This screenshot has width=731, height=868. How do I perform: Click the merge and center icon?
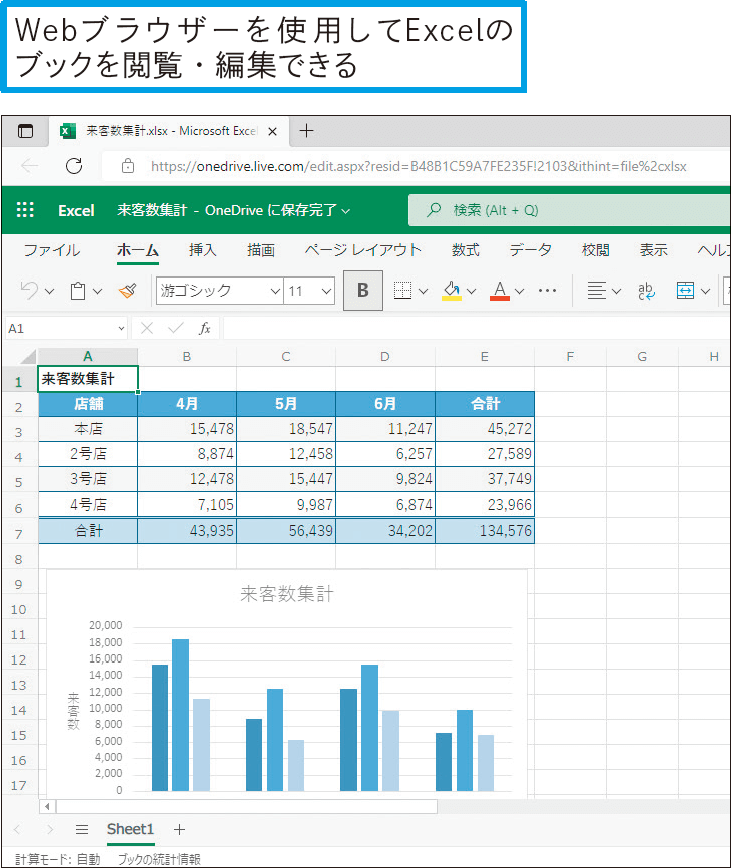pos(685,290)
